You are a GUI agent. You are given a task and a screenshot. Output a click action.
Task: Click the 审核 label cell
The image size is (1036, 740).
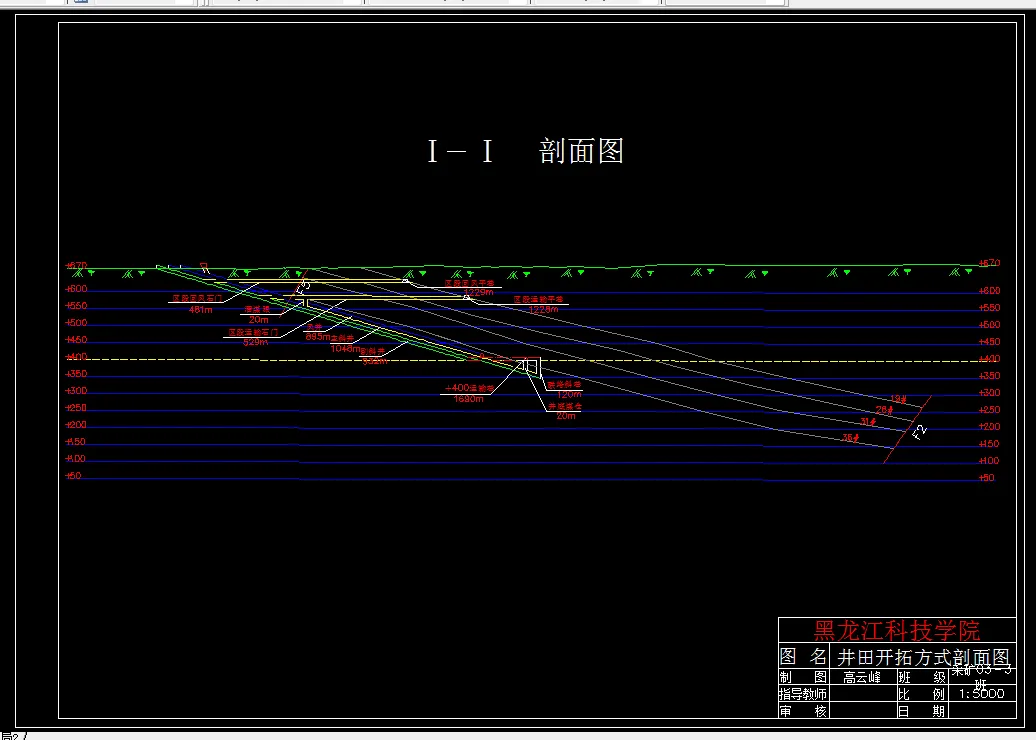click(x=803, y=711)
